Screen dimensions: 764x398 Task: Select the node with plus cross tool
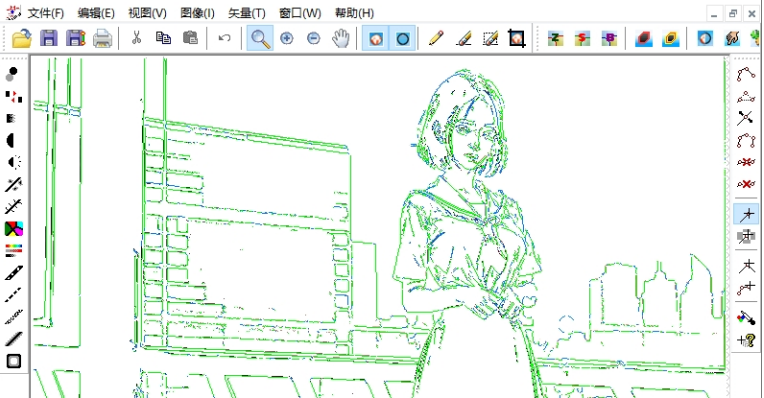(746, 288)
